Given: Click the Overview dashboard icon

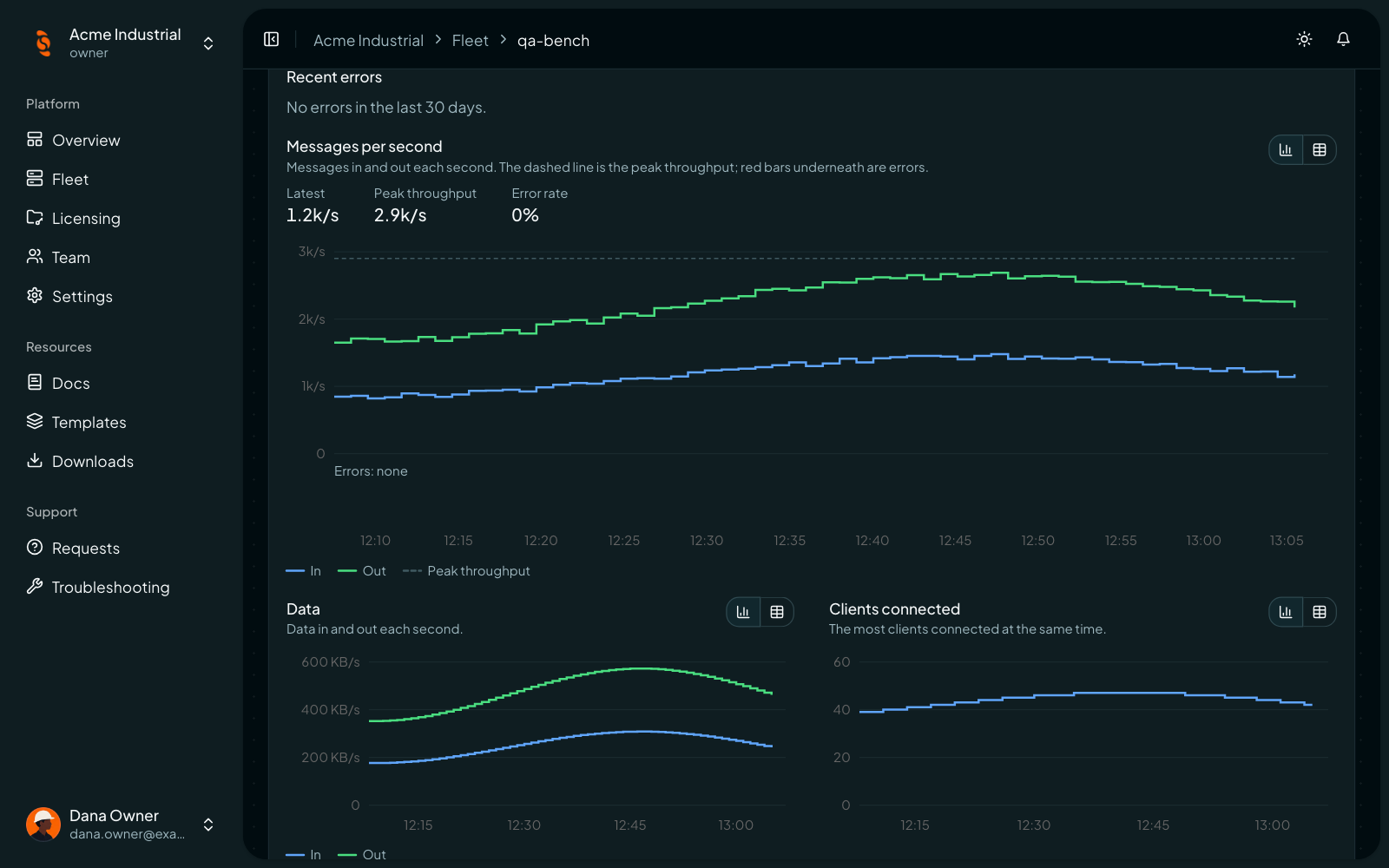Looking at the screenshot, I should (x=35, y=139).
